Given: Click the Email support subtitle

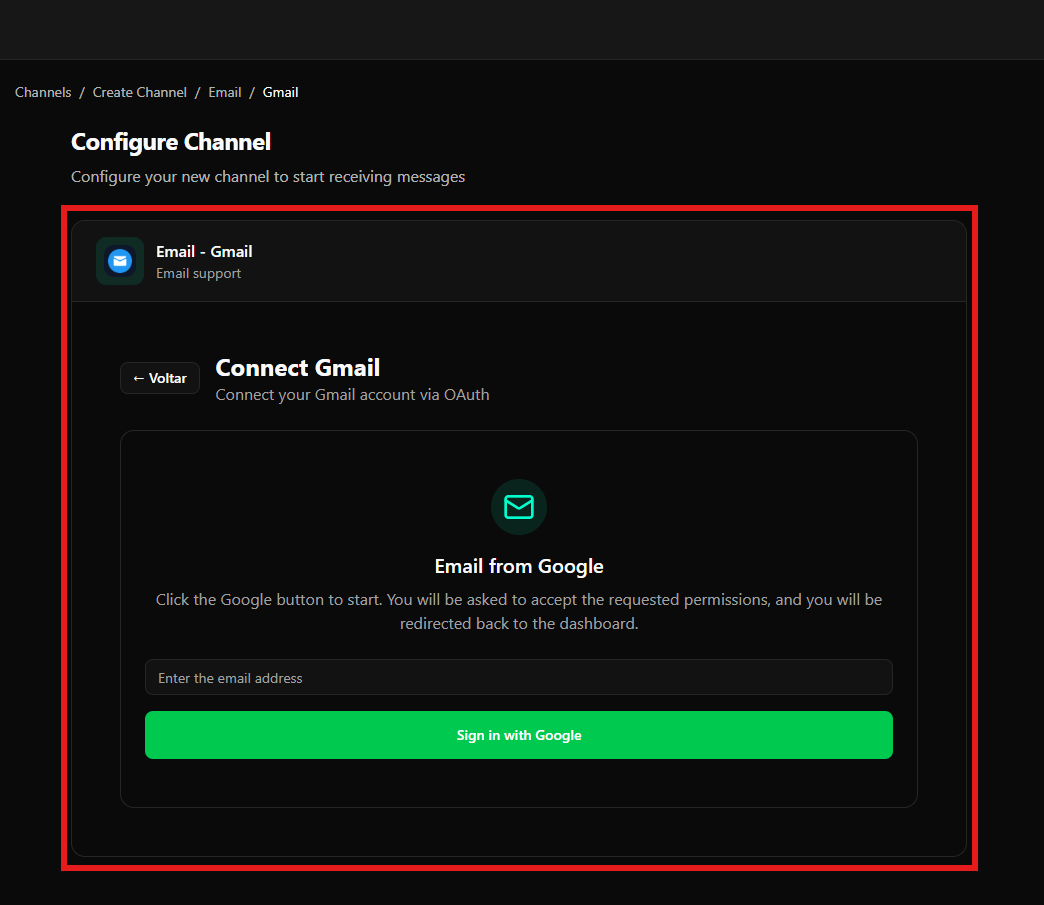Looking at the screenshot, I should 198,274.
